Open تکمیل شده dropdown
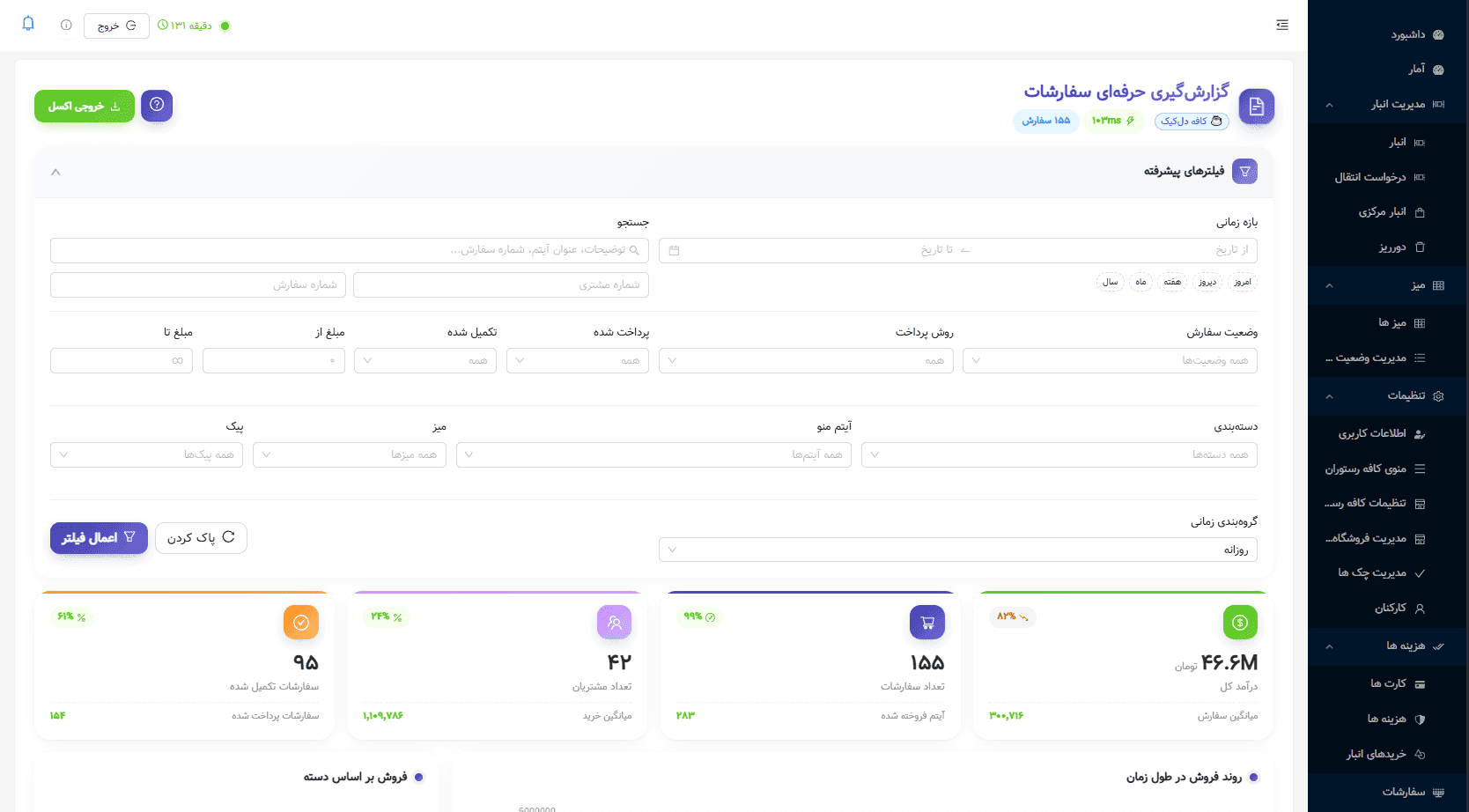Image resolution: width=1469 pixels, height=812 pixels. pos(425,361)
